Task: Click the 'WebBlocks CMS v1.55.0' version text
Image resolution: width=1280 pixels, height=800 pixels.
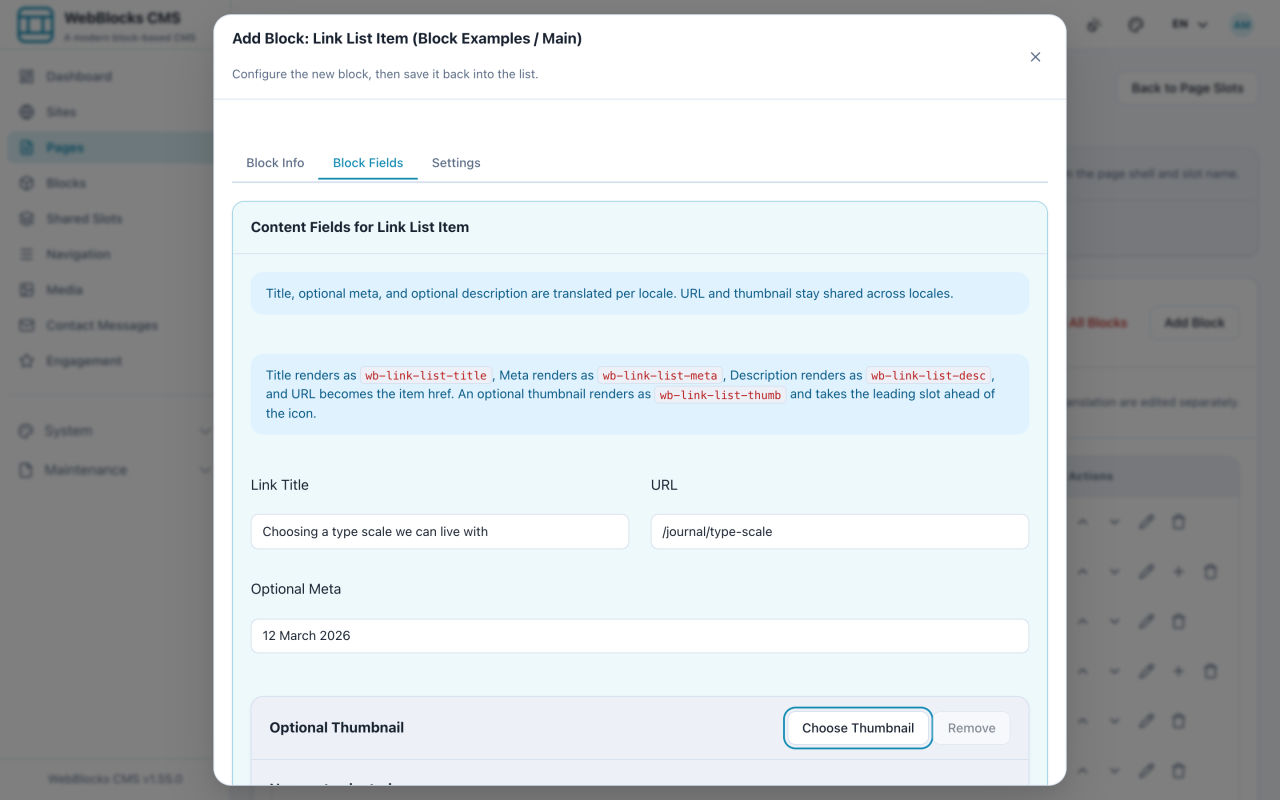Action: [x=115, y=778]
